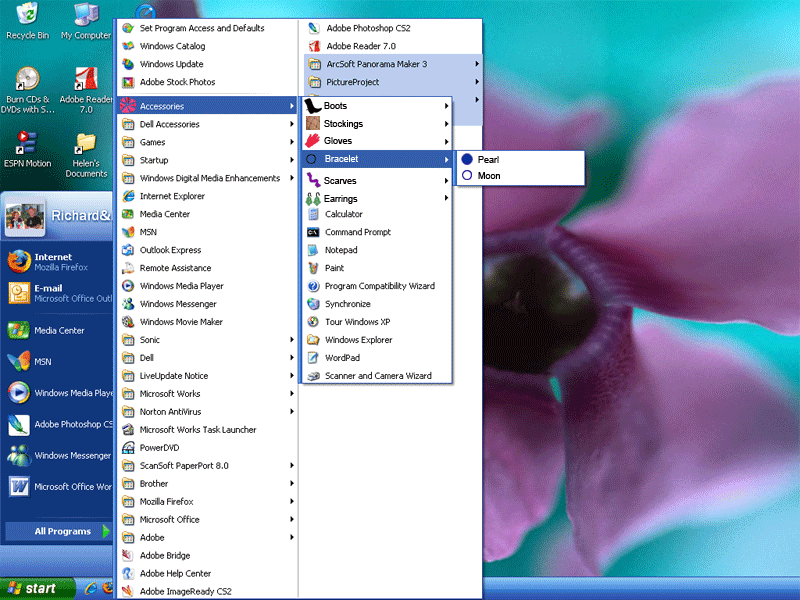
Task: Click the purple Scarves icon
Action: click(313, 180)
